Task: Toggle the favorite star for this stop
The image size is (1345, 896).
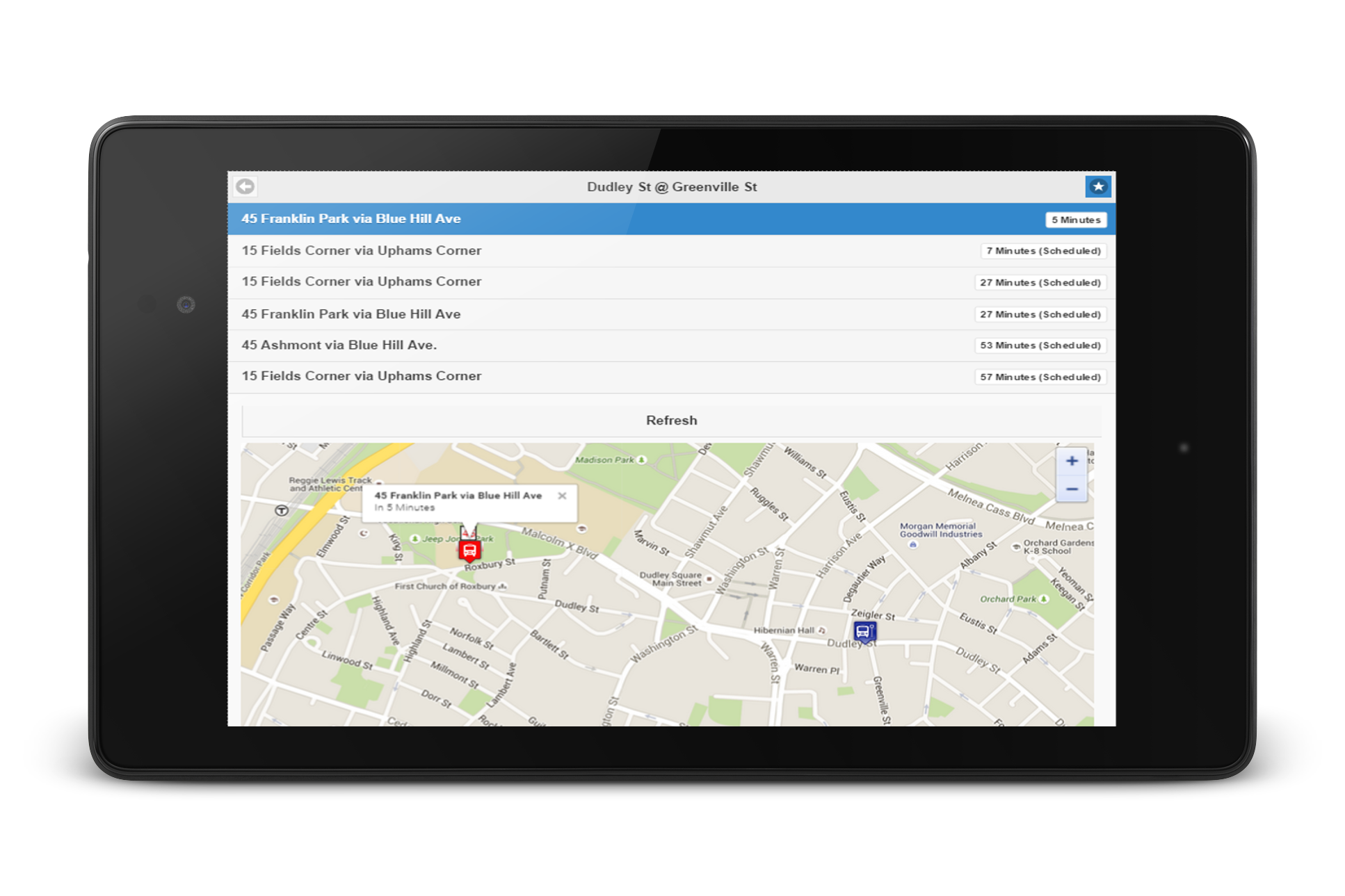Action: click(1097, 186)
